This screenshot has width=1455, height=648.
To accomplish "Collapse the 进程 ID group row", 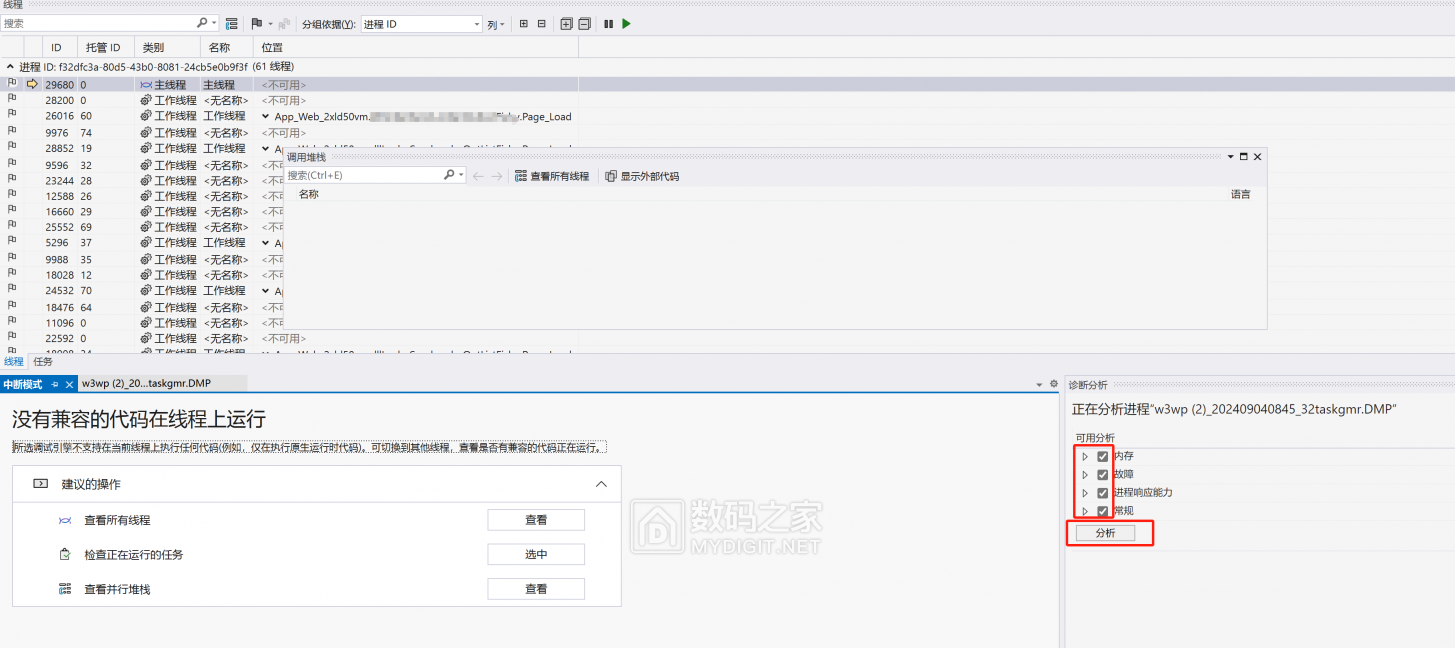I will [x=10, y=66].
